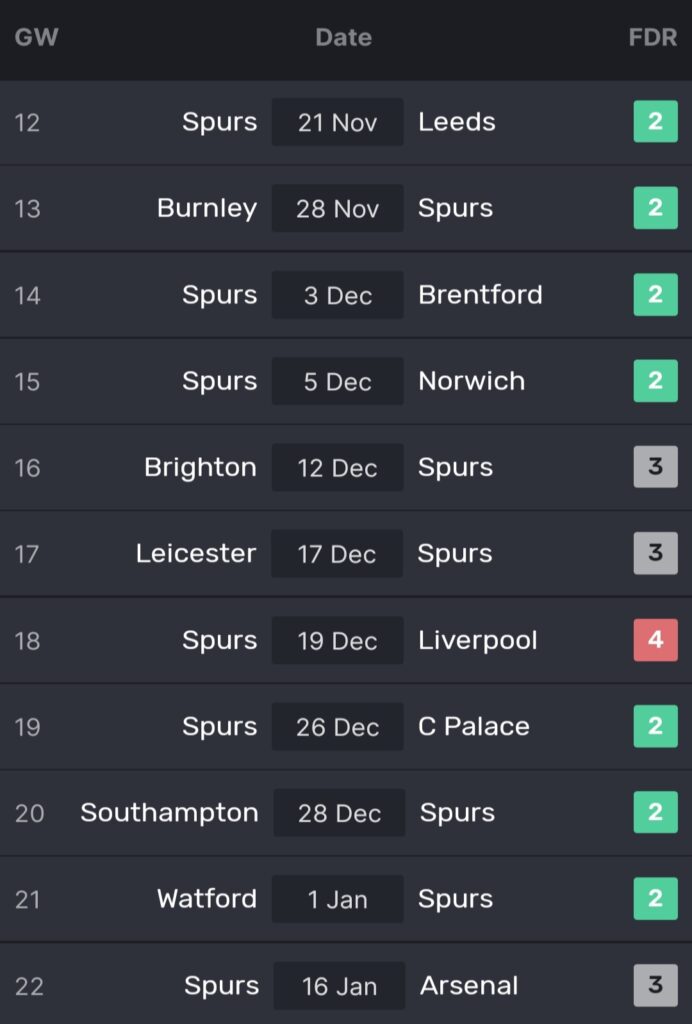Open the 16 Jan date box

pyautogui.click(x=339, y=986)
